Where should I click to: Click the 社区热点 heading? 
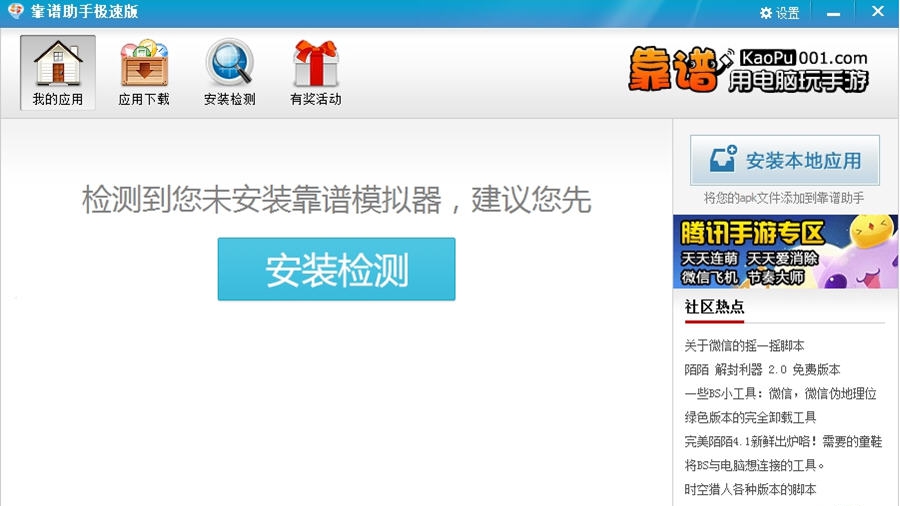[x=714, y=307]
